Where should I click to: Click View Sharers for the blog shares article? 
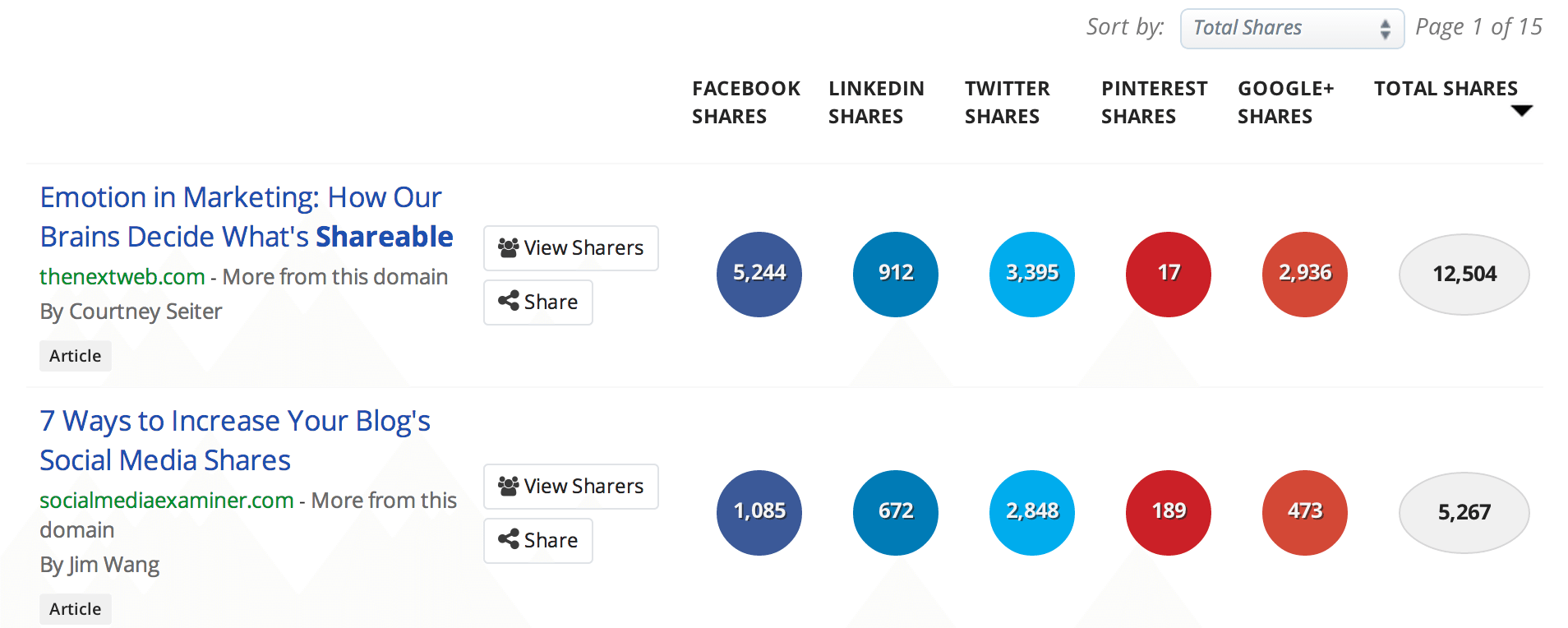coord(571,485)
